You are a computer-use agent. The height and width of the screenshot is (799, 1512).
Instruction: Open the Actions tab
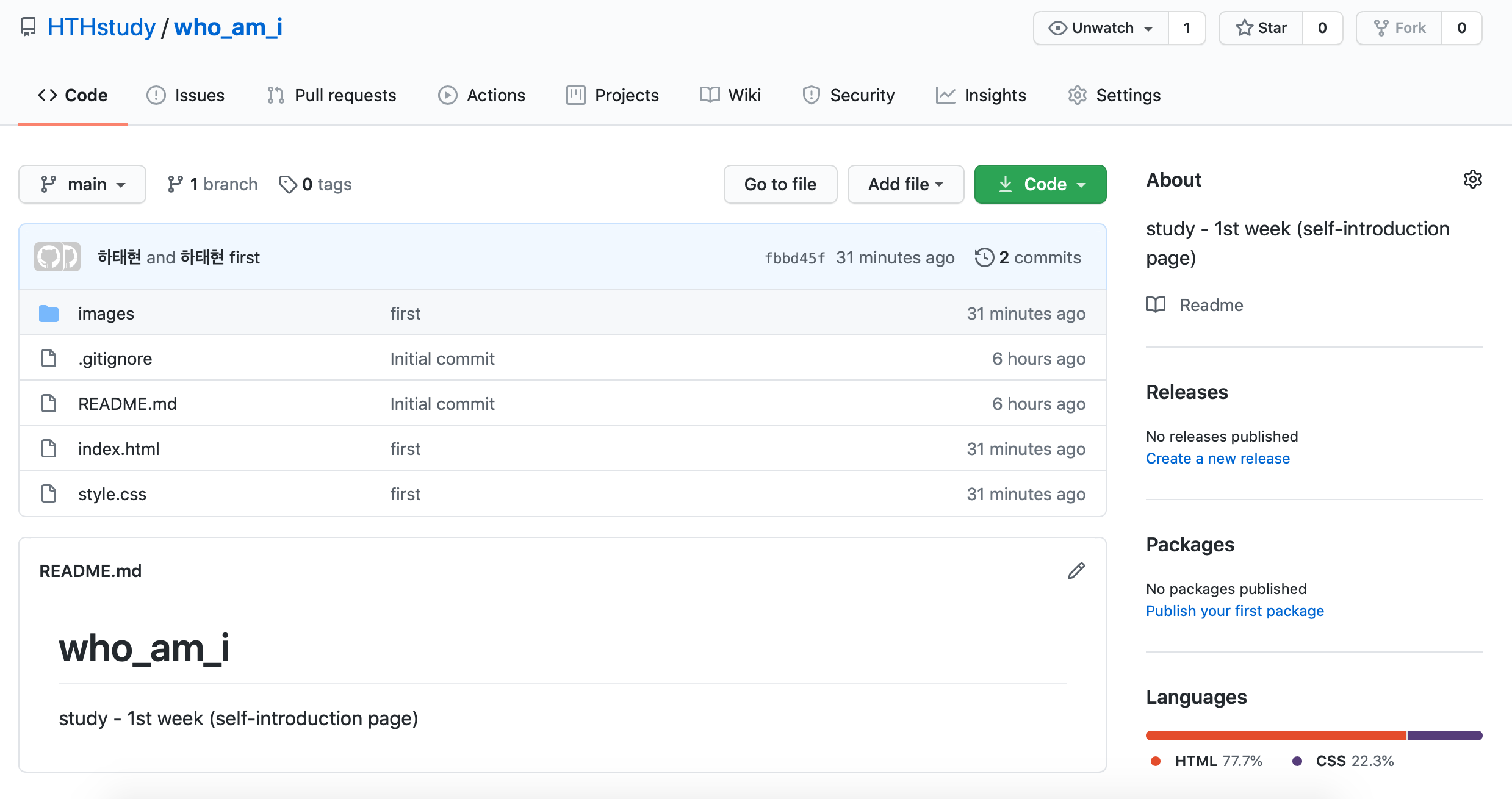[x=481, y=95]
